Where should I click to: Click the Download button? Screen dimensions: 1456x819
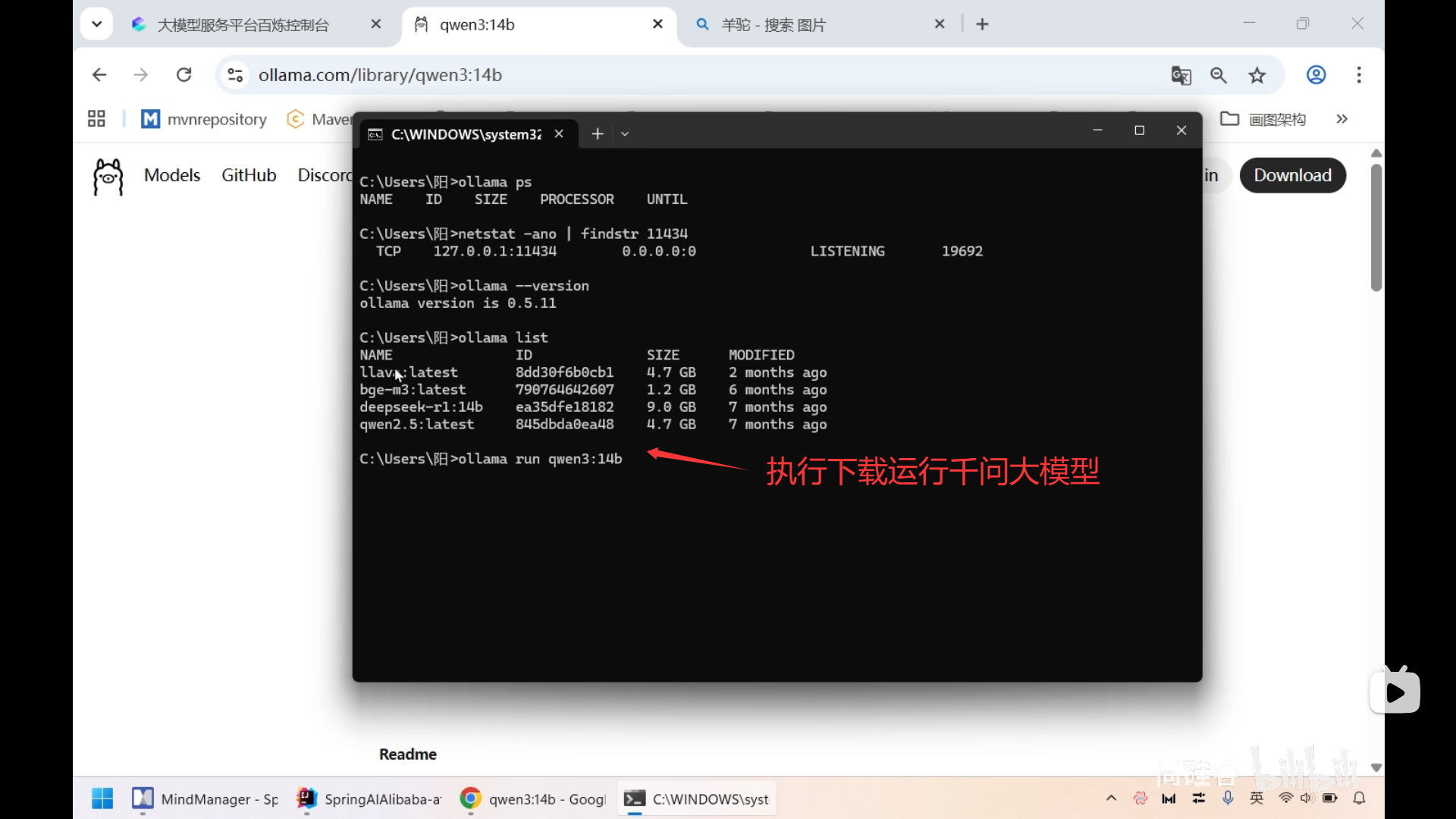[1292, 175]
